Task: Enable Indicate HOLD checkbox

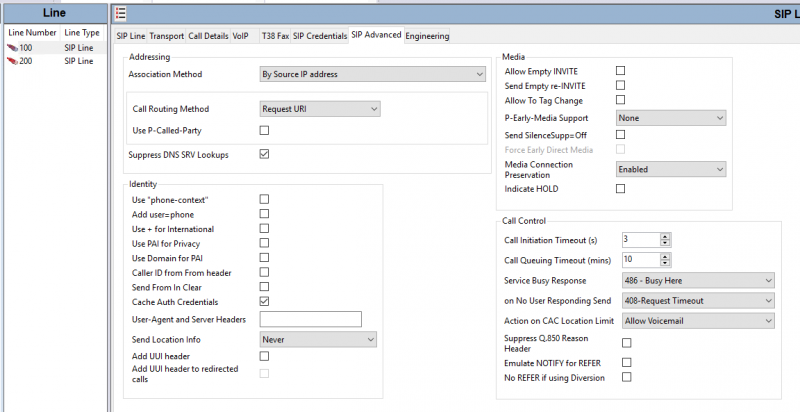Action: click(x=620, y=189)
